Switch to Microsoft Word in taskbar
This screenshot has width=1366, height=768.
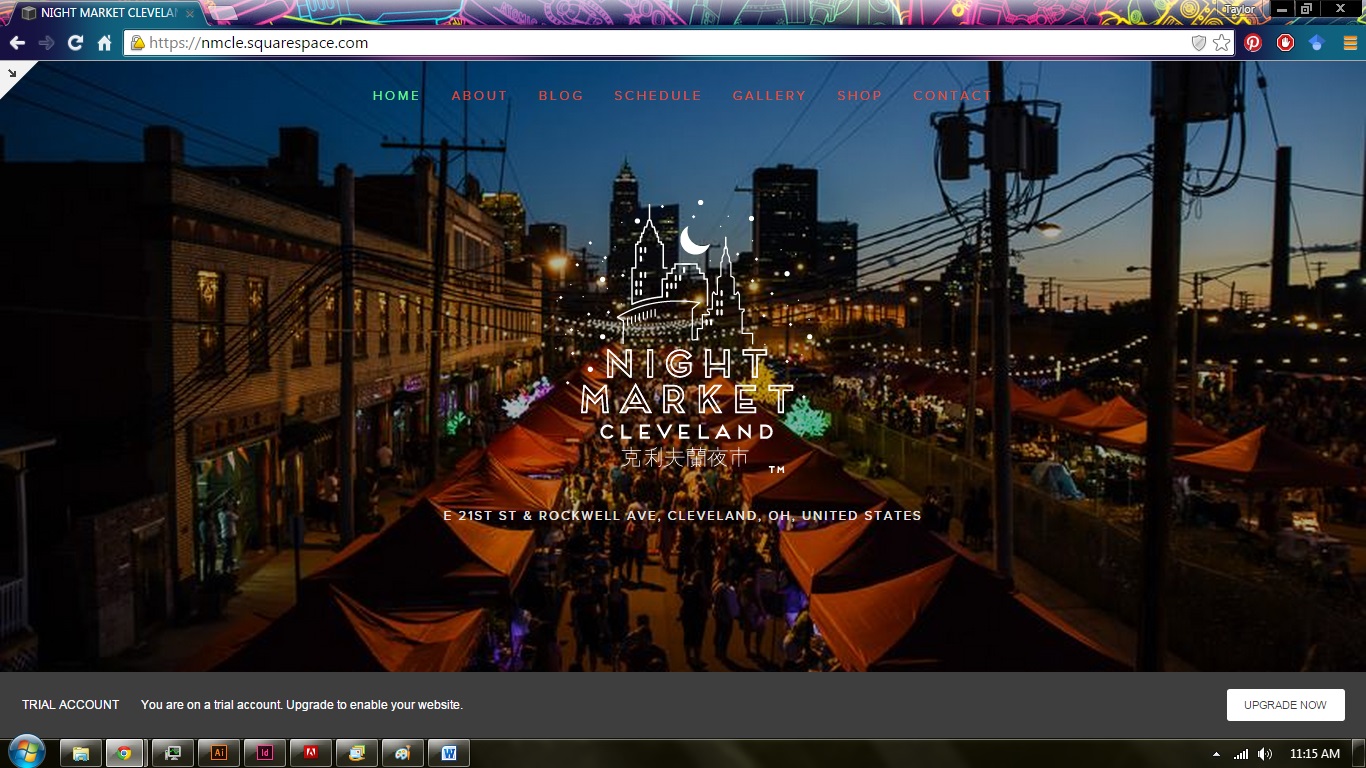coord(449,753)
